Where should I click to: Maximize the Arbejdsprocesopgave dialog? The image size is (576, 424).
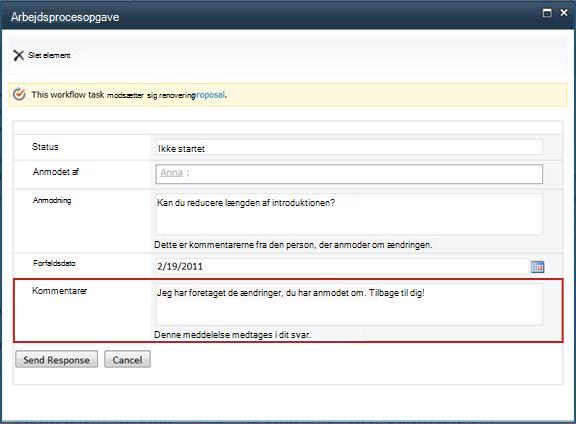click(547, 13)
